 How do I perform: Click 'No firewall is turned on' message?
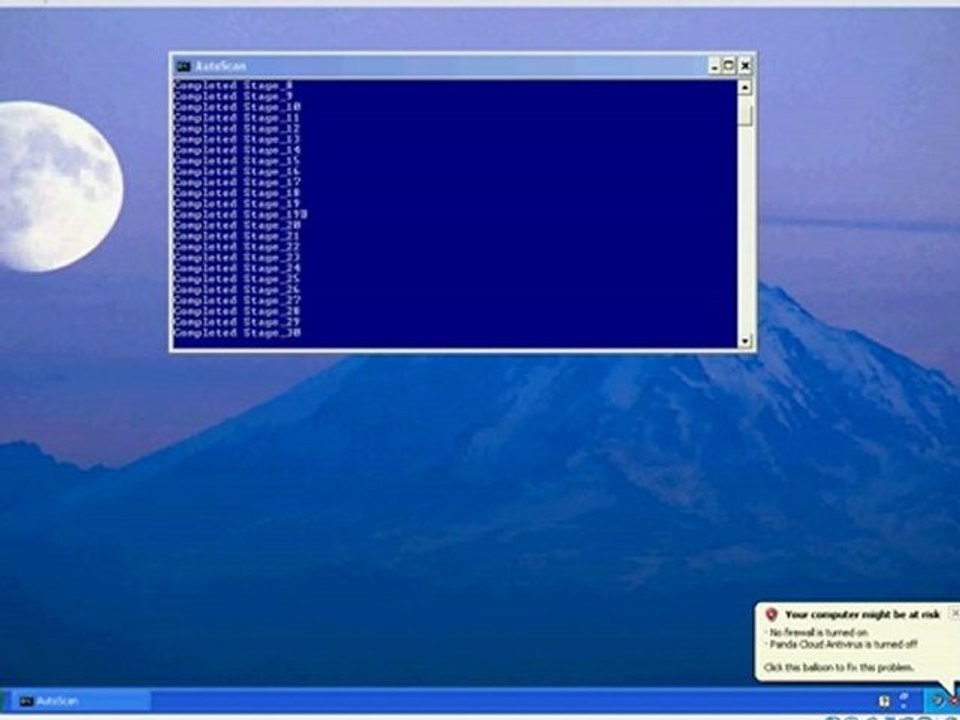pyautogui.click(x=818, y=632)
